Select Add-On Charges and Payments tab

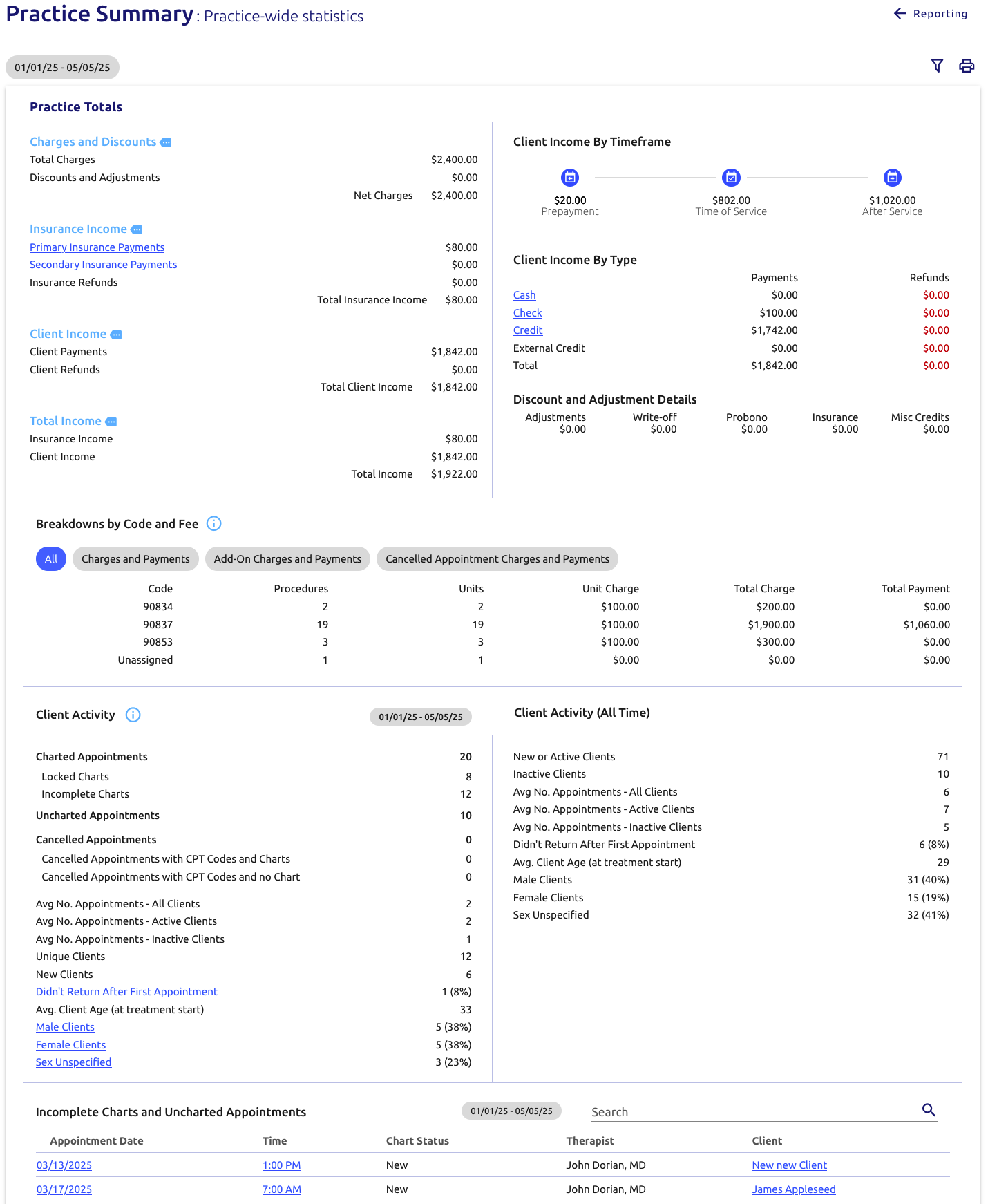coord(287,559)
